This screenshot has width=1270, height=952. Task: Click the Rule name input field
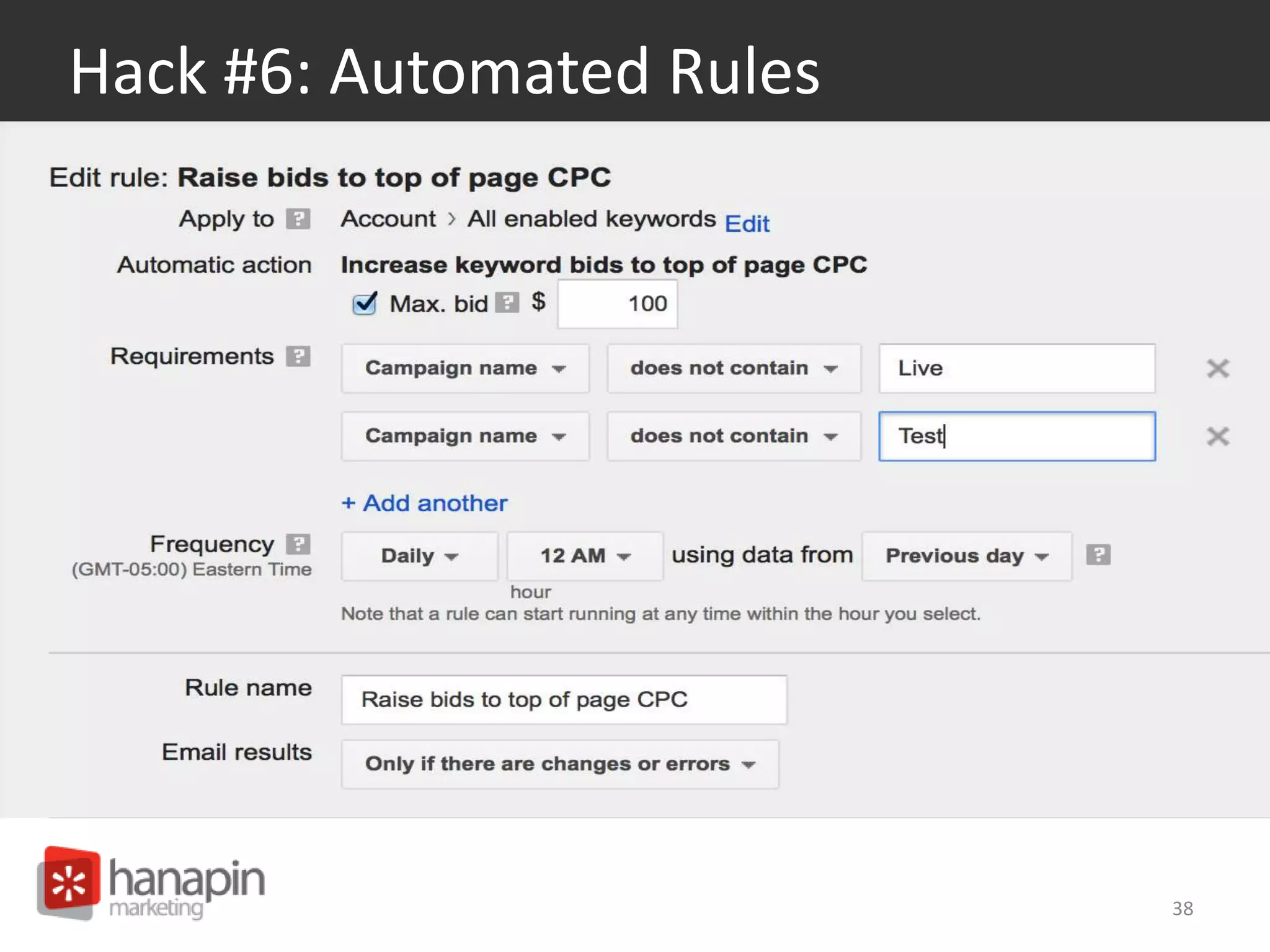564,700
